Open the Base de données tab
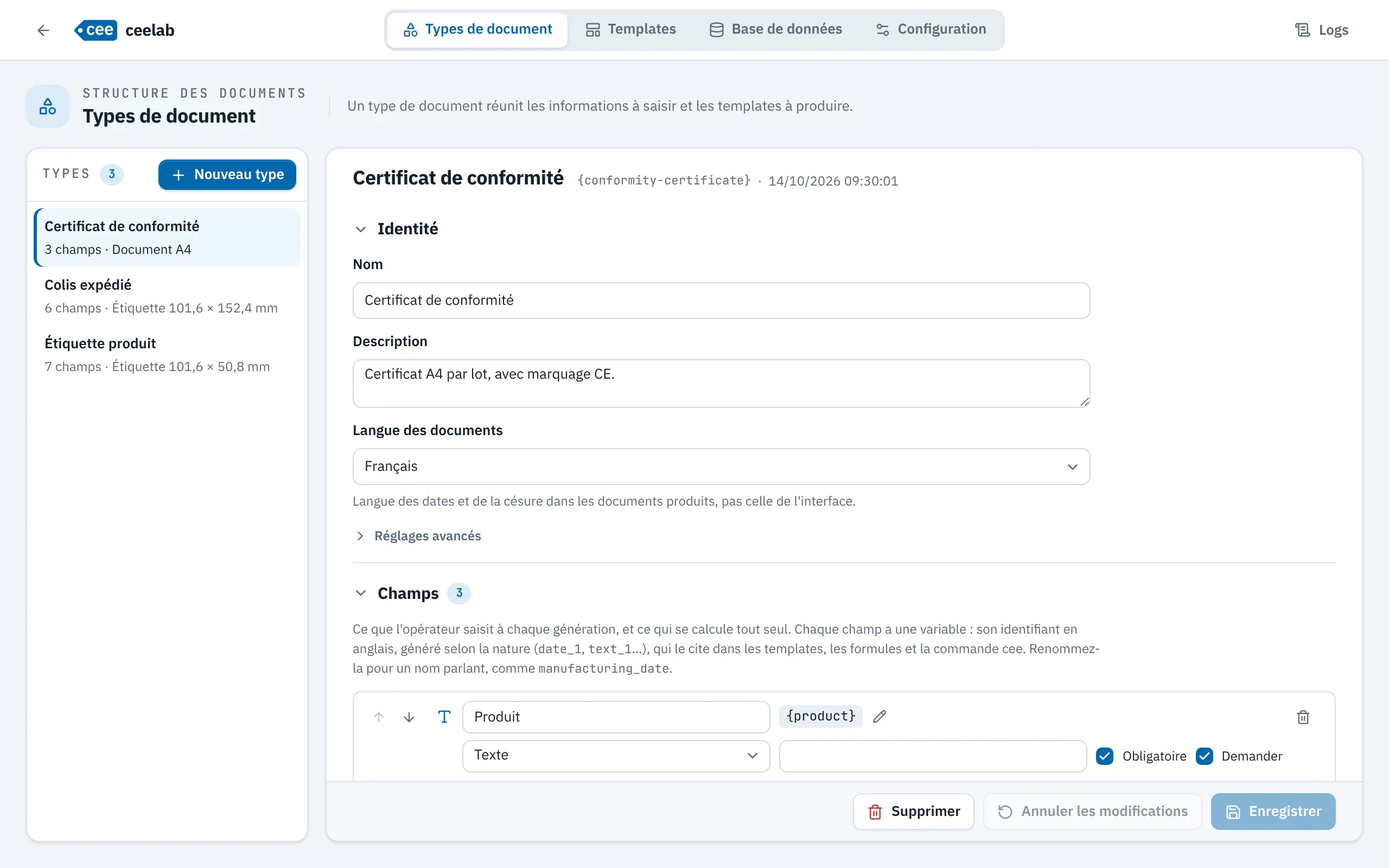1389x868 pixels. point(775,29)
